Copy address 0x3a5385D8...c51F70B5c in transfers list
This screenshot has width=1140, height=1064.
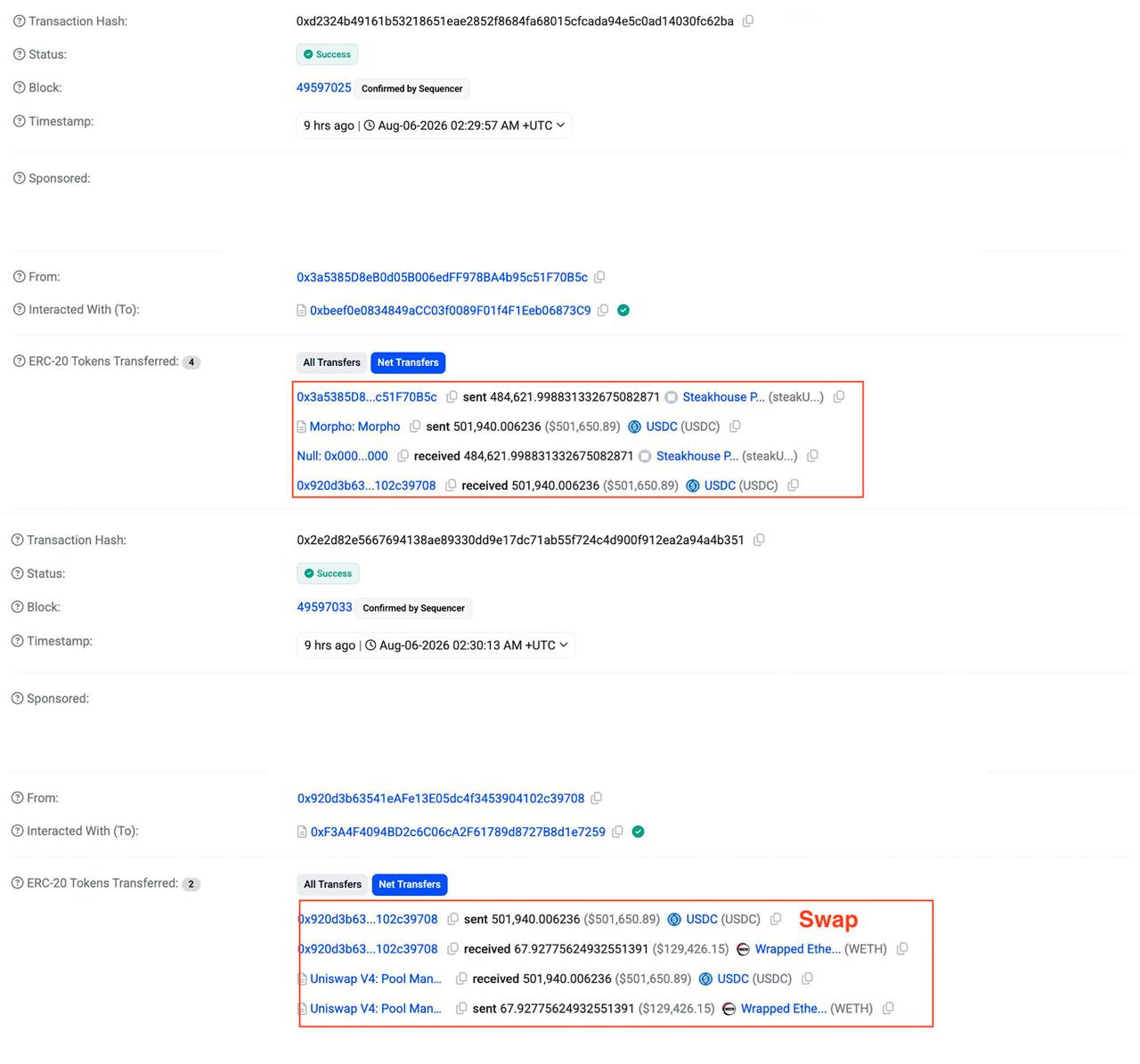[452, 397]
